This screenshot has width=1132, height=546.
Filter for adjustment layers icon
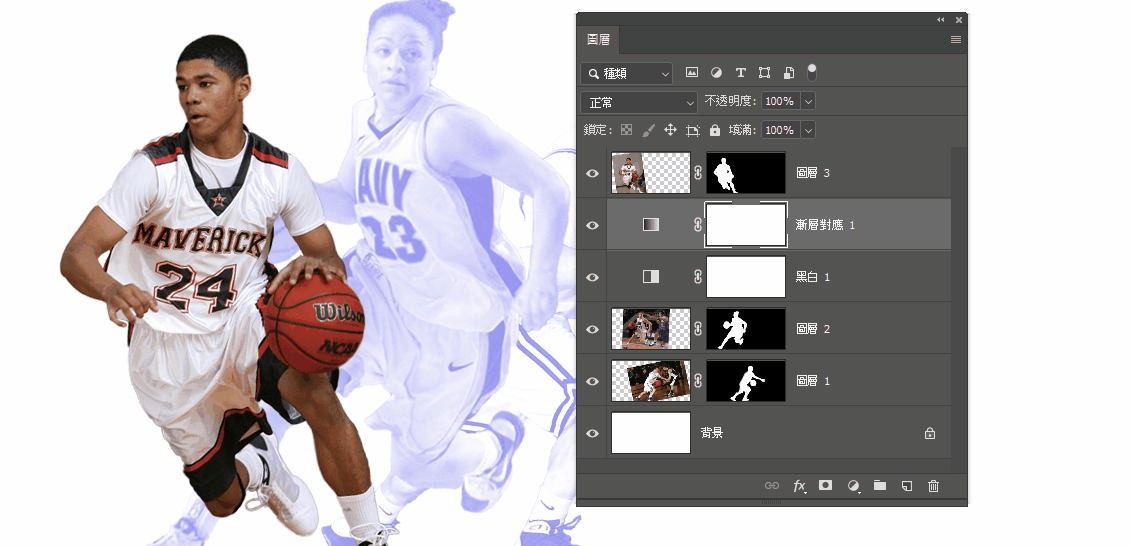(x=716, y=72)
